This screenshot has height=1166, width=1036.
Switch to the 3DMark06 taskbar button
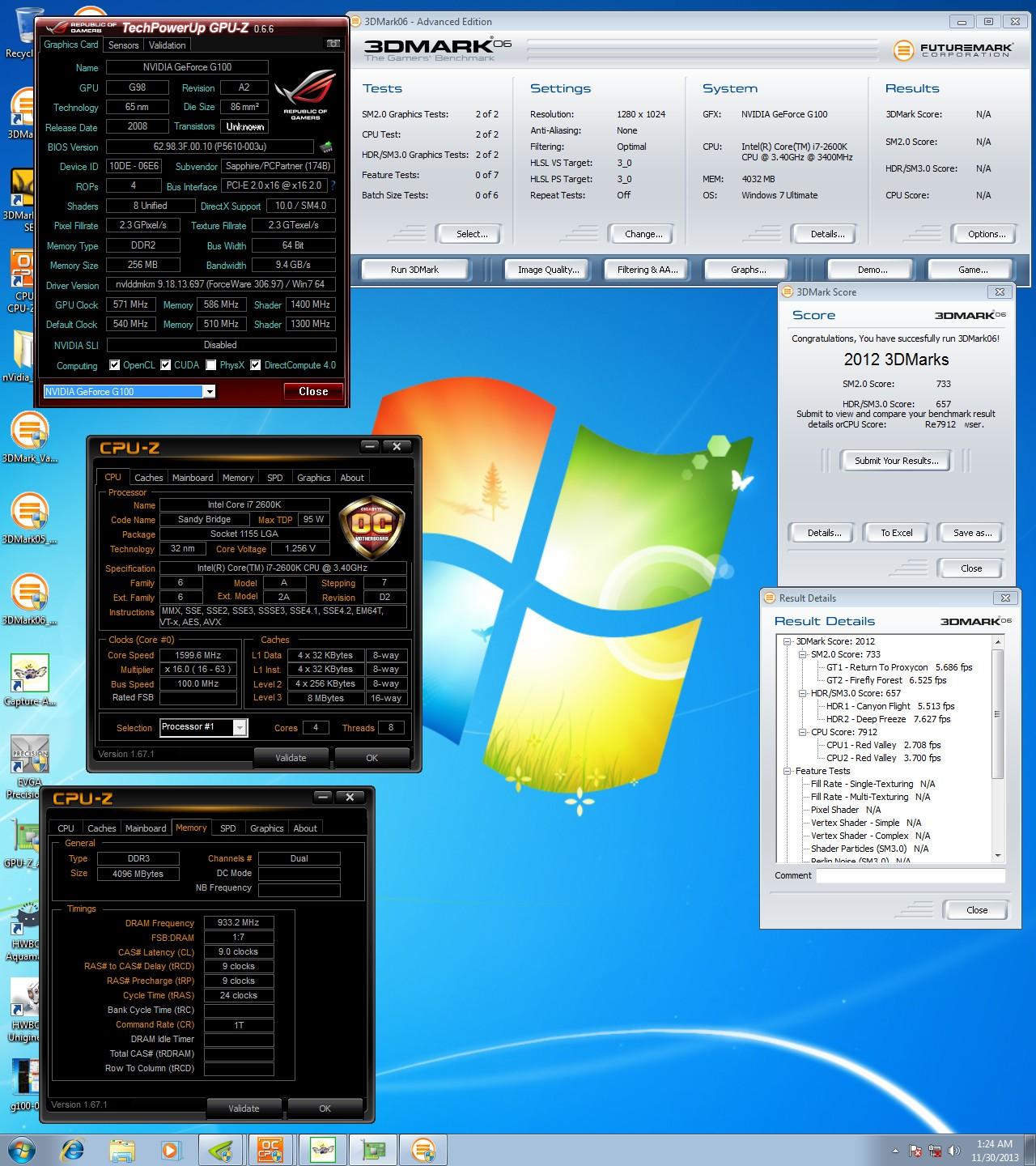(x=423, y=1149)
